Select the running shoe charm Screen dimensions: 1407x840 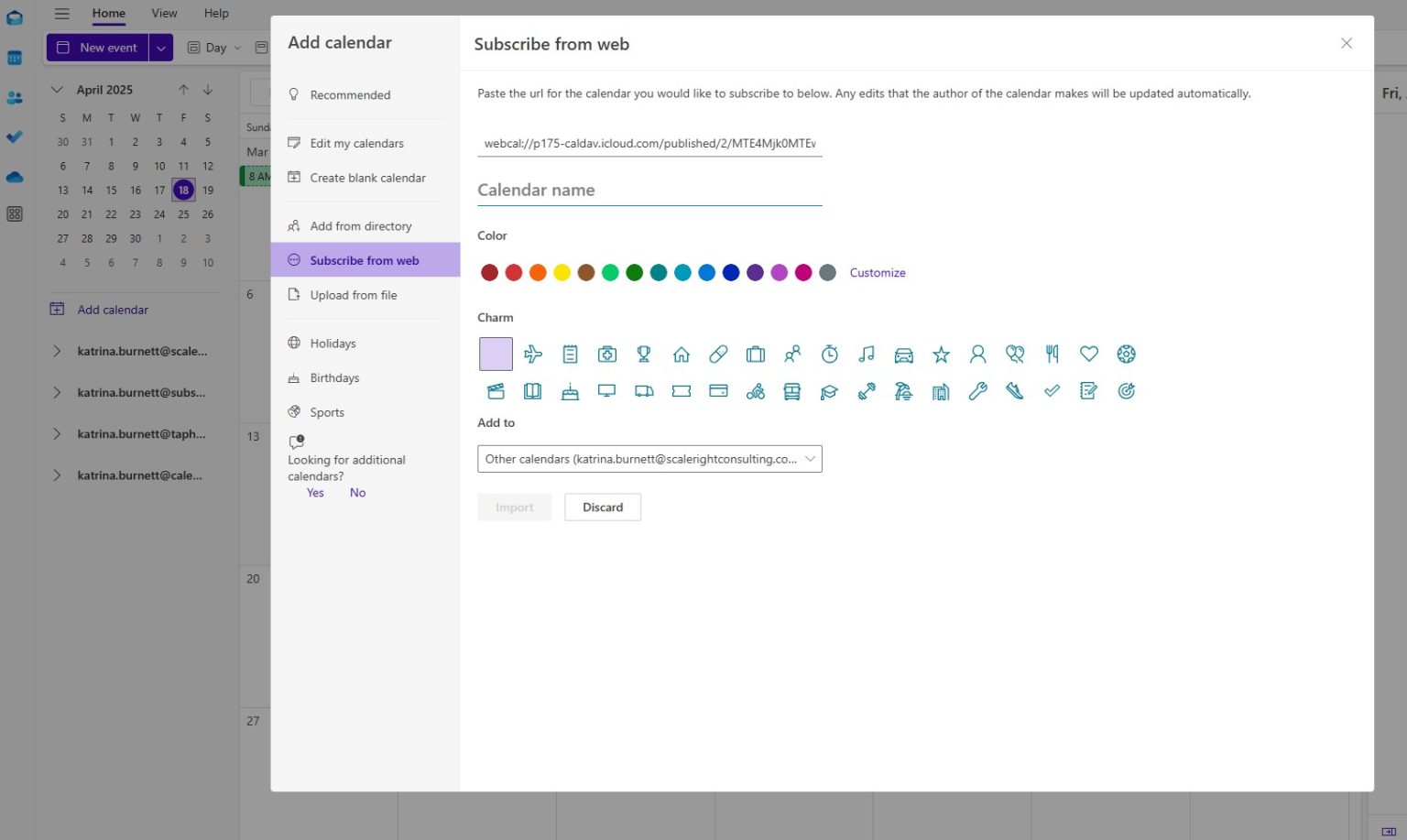pos(1015,391)
